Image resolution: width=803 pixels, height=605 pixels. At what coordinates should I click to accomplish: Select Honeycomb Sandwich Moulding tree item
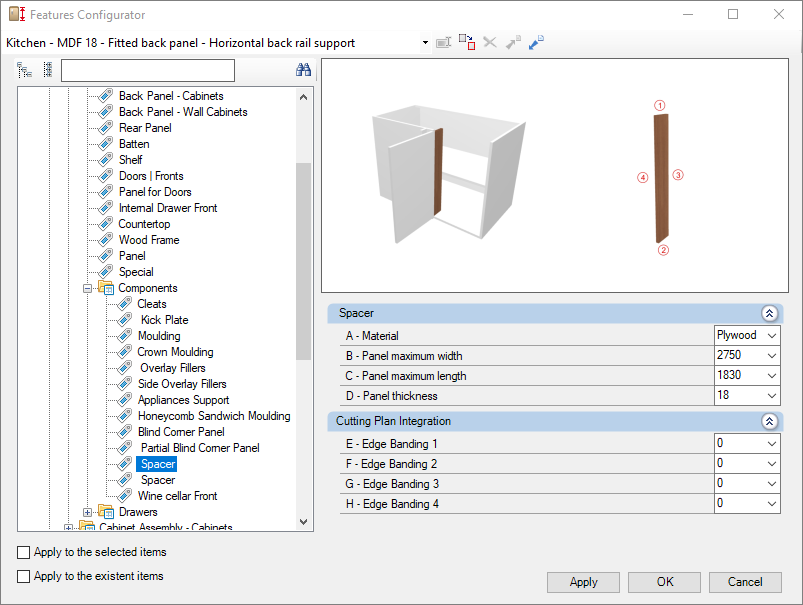[x=214, y=416]
